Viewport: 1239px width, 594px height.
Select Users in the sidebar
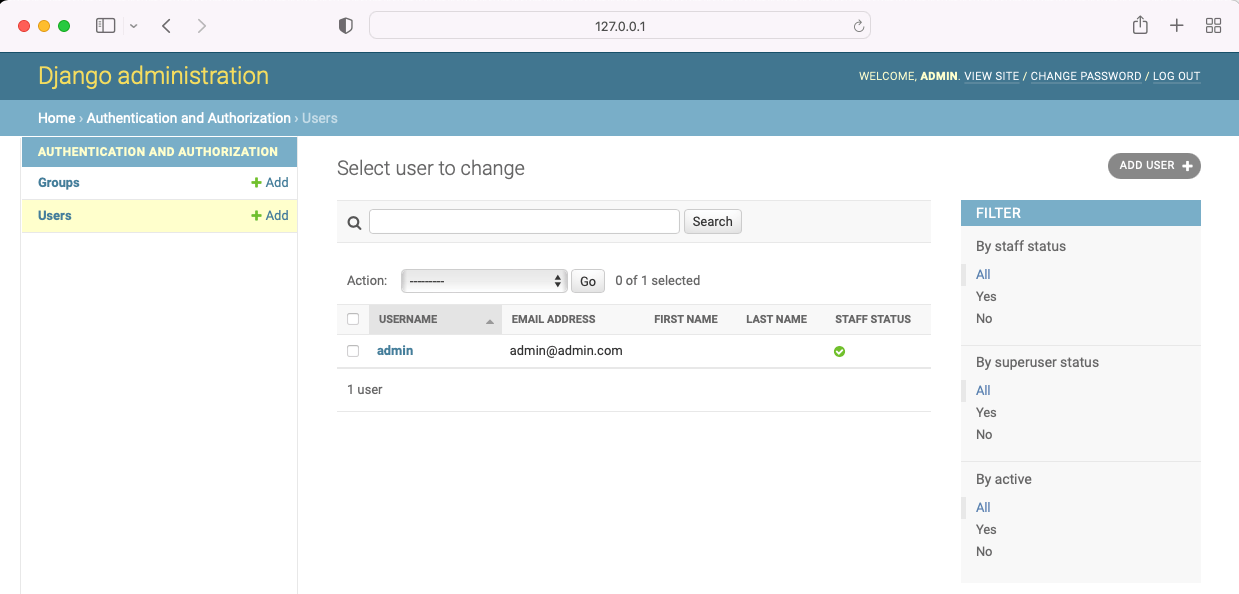click(55, 216)
